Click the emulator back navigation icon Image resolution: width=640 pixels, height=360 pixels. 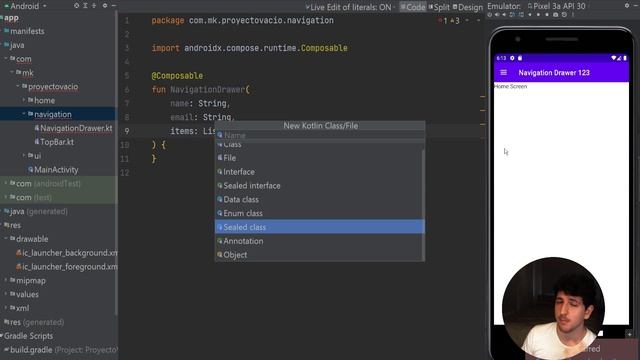tap(530, 15)
